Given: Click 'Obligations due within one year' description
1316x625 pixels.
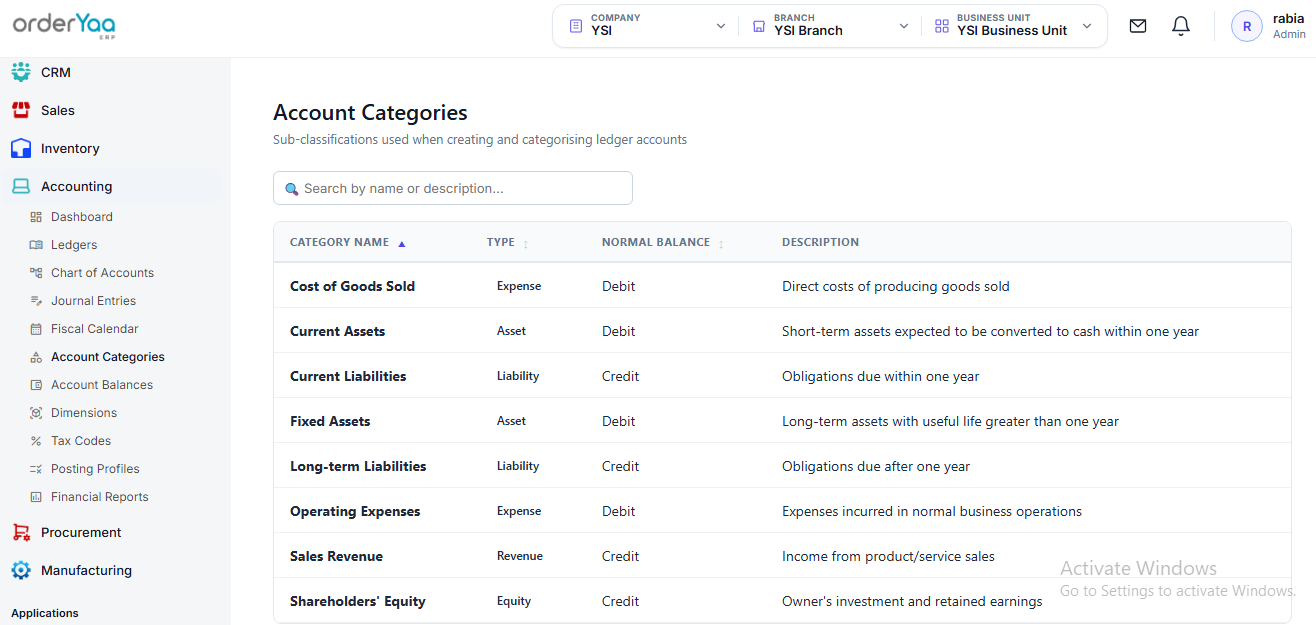Looking at the screenshot, I should tap(881, 376).
